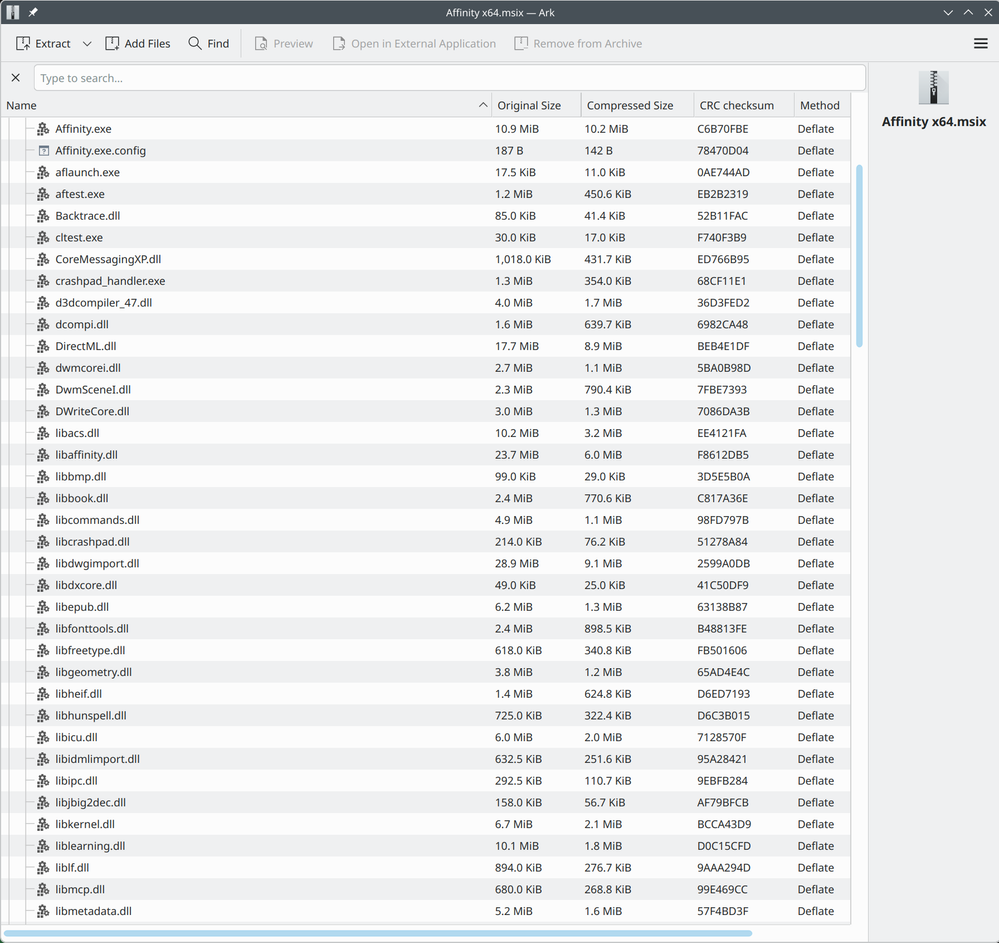The image size is (999, 943).
Task: Click the libbook.dll file icon
Action: click(43, 498)
